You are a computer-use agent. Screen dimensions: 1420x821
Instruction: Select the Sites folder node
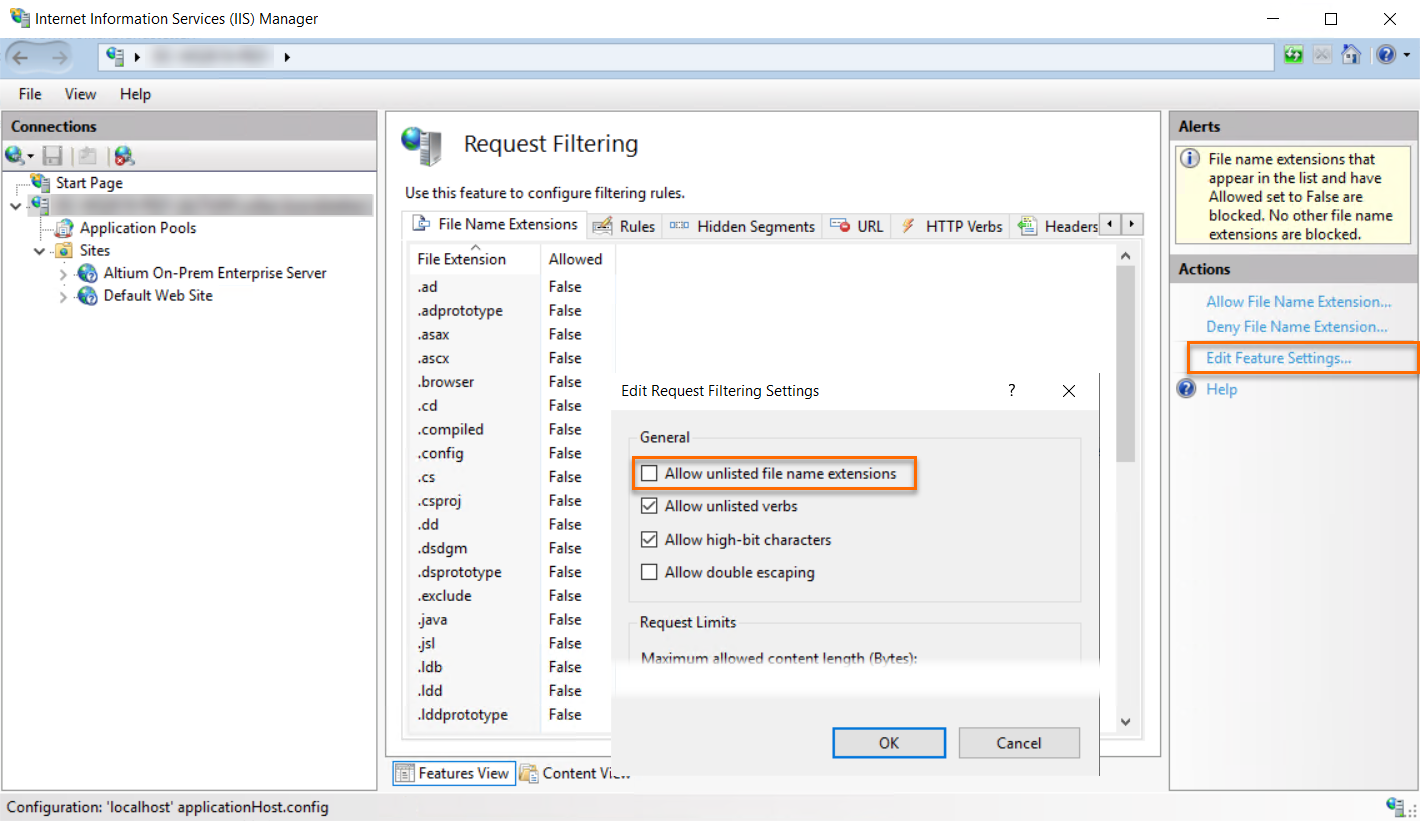tap(95, 250)
